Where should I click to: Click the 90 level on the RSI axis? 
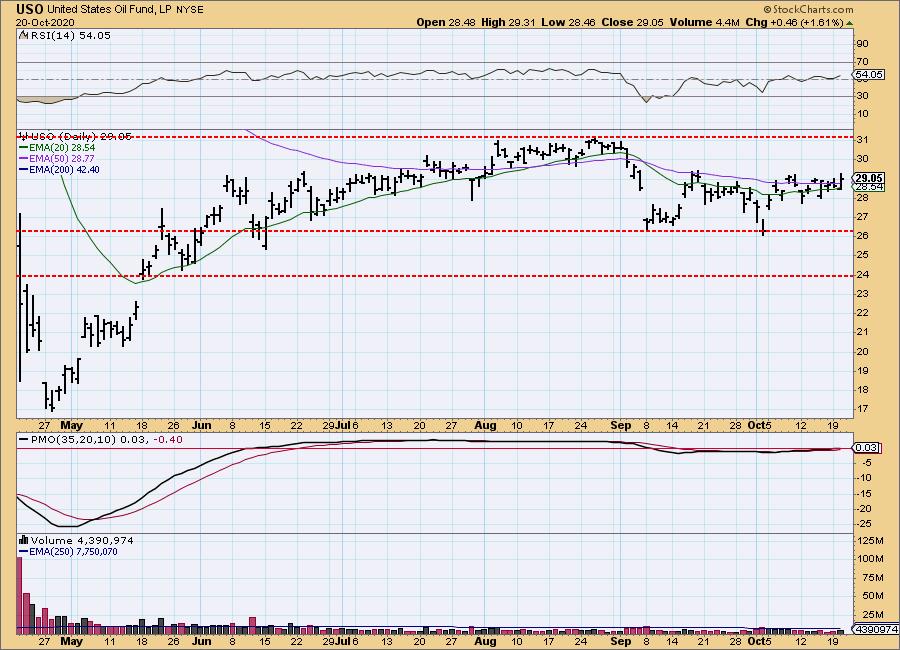862,44
